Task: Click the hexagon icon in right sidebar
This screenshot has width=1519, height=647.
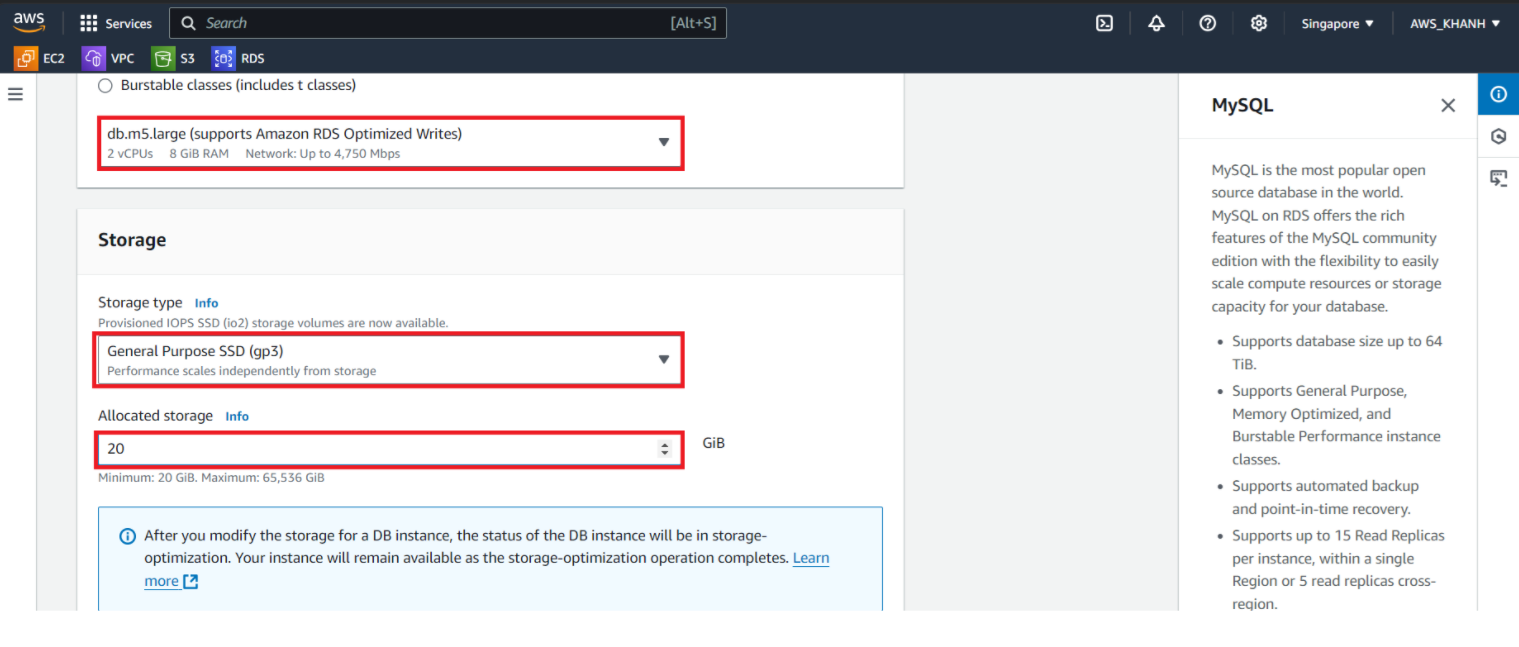Action: tap(1498, 137)
